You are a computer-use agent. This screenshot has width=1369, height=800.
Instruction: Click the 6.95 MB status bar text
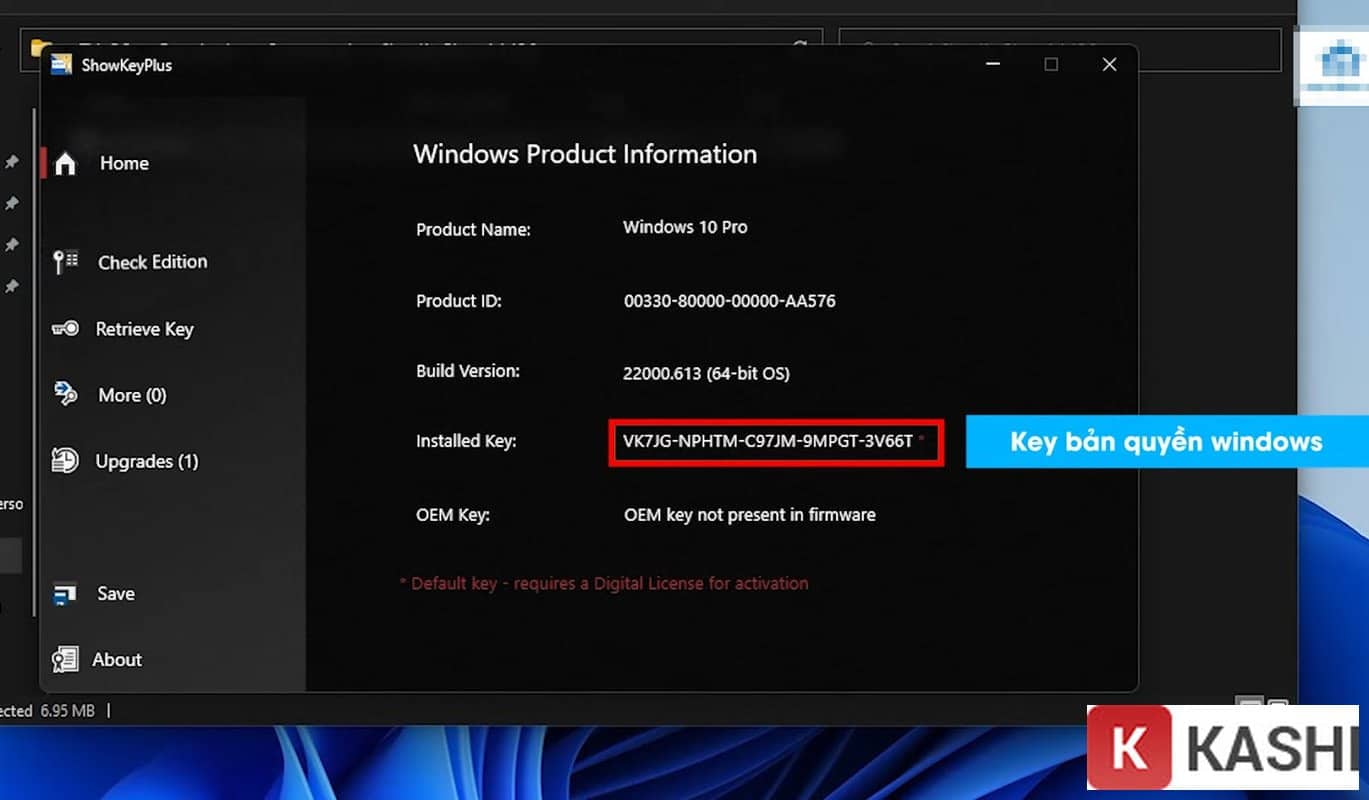click(x=68, y=711)
